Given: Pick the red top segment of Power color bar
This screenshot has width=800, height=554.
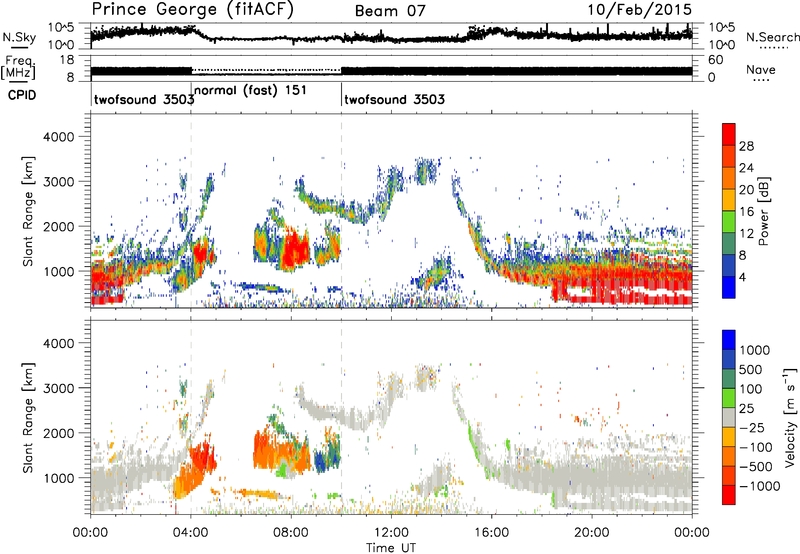Looking at the screenshot, I should coord(729,134).
